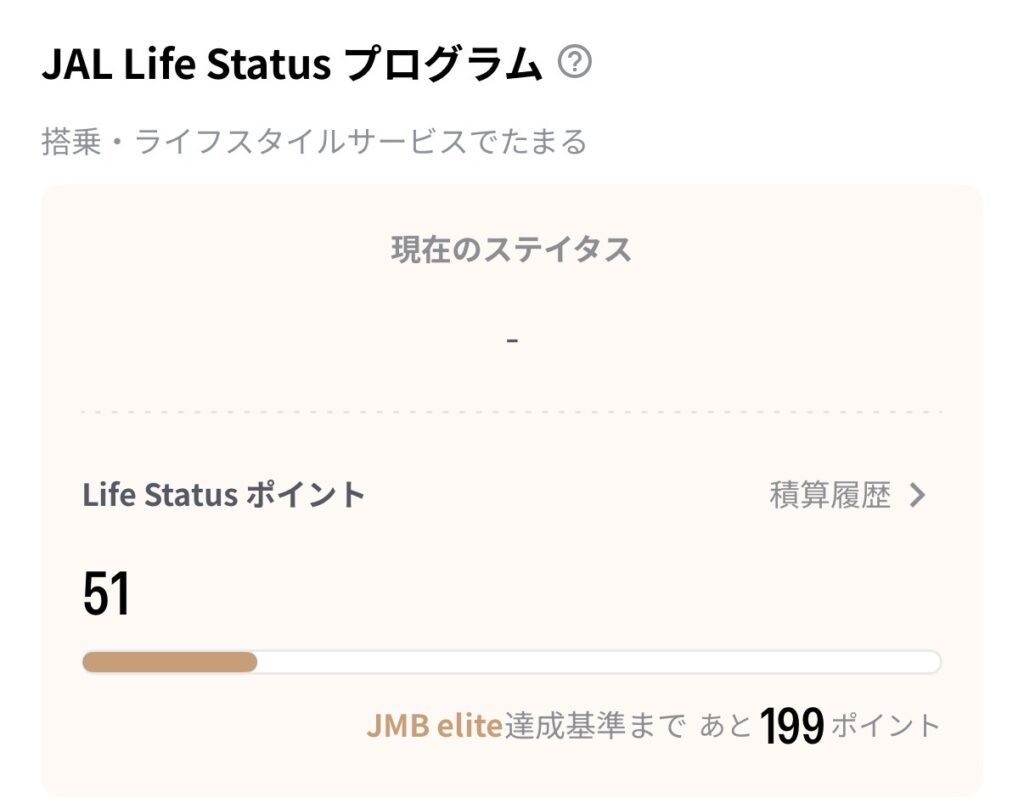The width and height of the screenshot is (1024, 803).
Task: Select the Life Status ポイント label
Action: point(224,495)
